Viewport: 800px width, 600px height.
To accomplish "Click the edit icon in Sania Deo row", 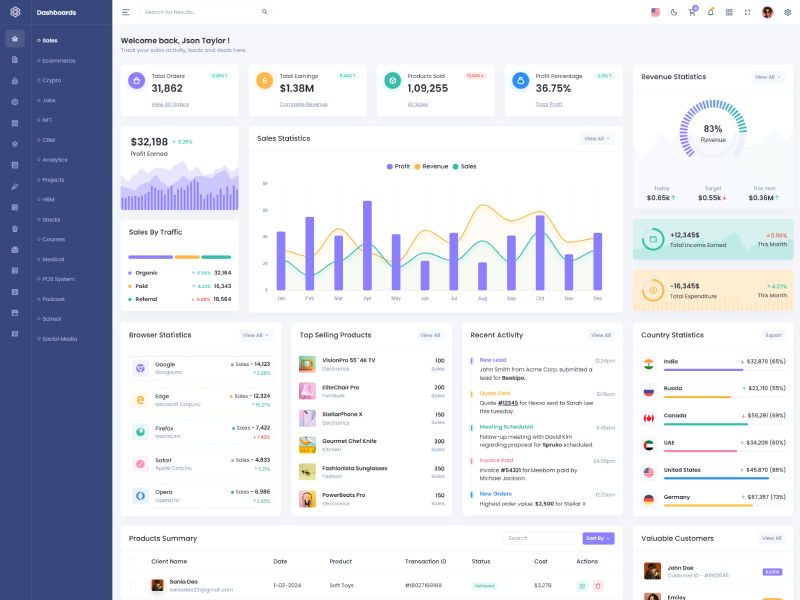I will point(583,585).
